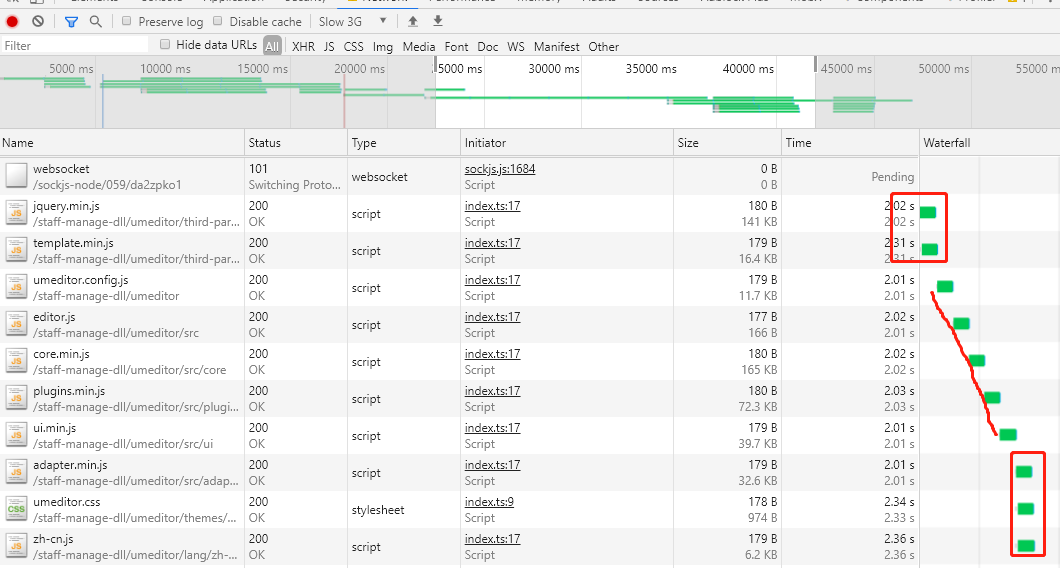Focus the Filter text field
The image size is (1060, 568).
click(74, 45)
